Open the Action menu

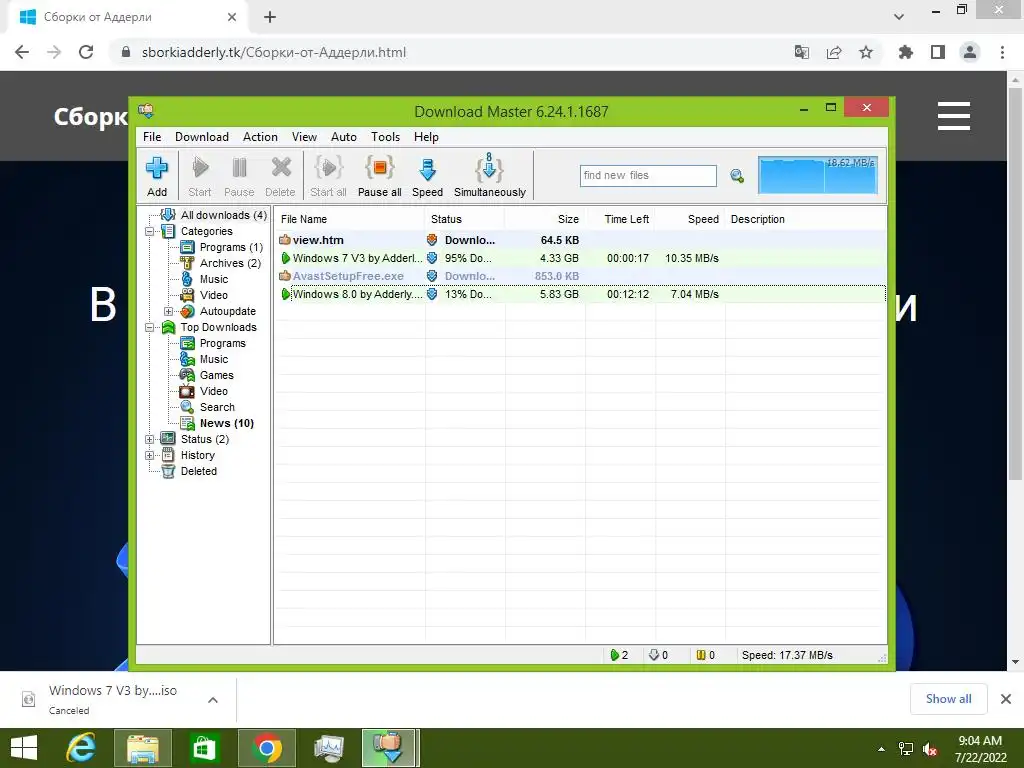click(260, 137)
